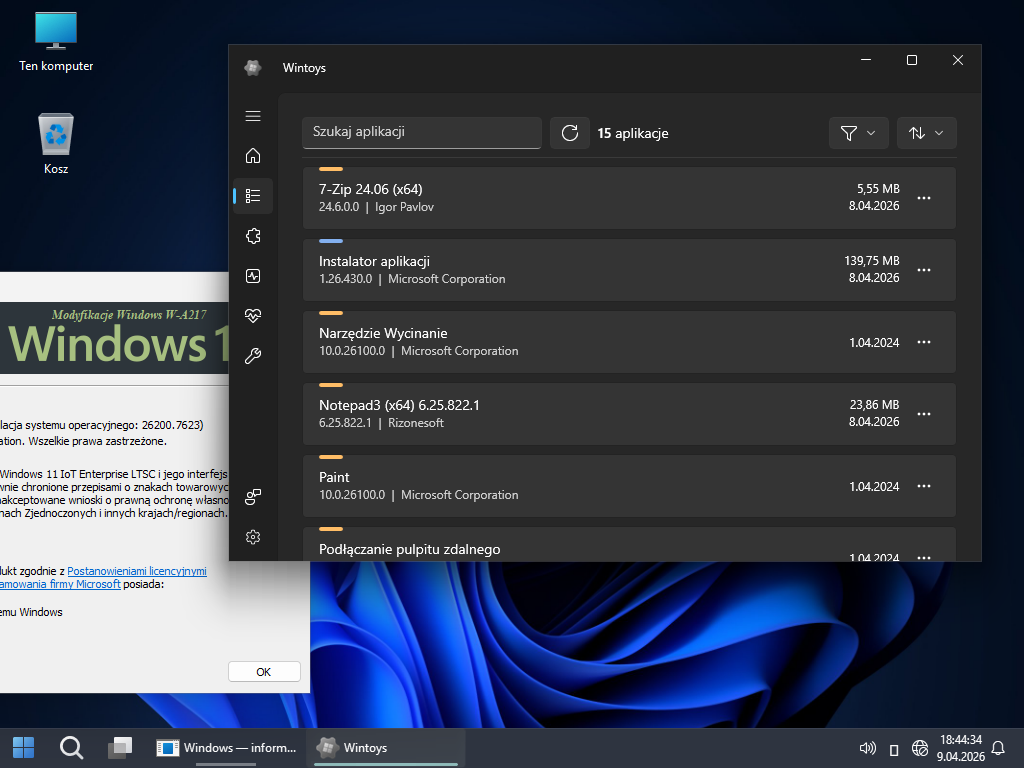The height and width of the screenshot is (768, 1024).
Task: Click the refresh app list button
Action: 570,133
